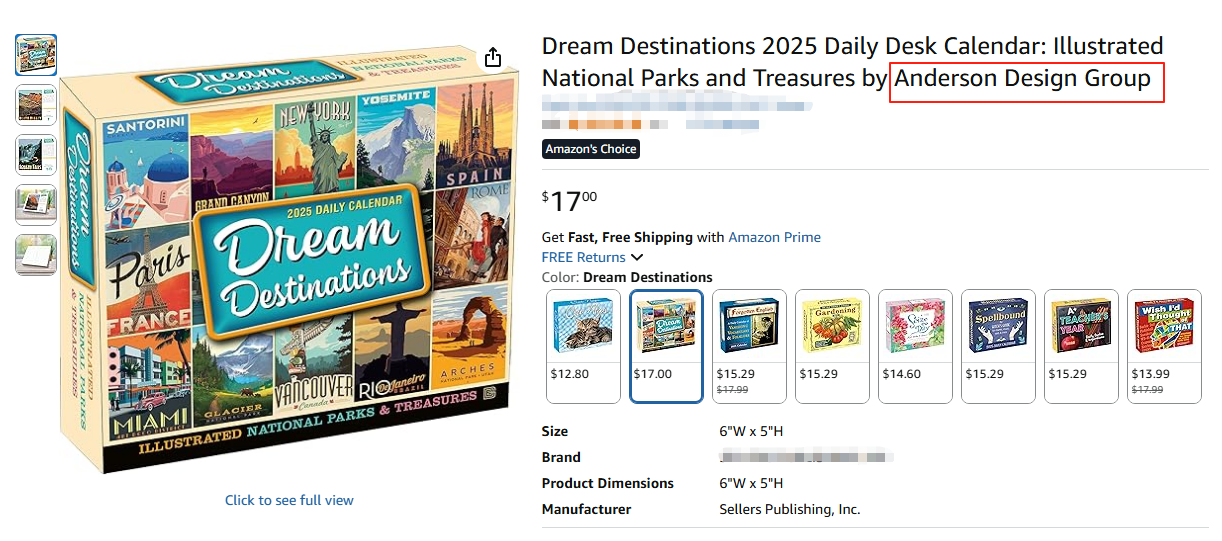Choose the cat calendar option at $12.80
Image resolution: width=1222 pixels, height=541 pixels.
[583, 346]
